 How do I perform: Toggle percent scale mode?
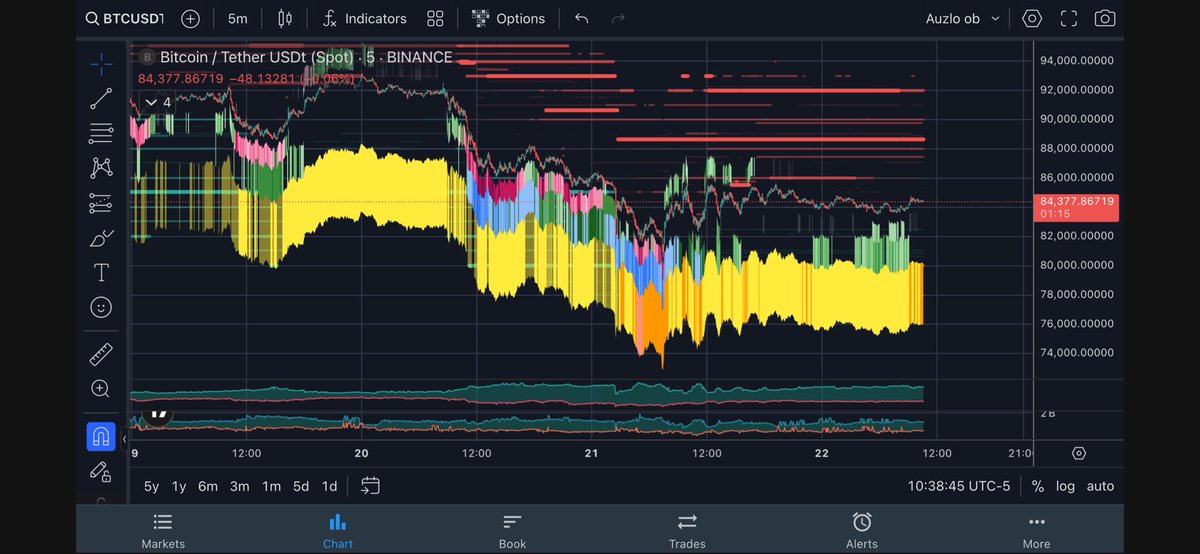click(1038, 486)
